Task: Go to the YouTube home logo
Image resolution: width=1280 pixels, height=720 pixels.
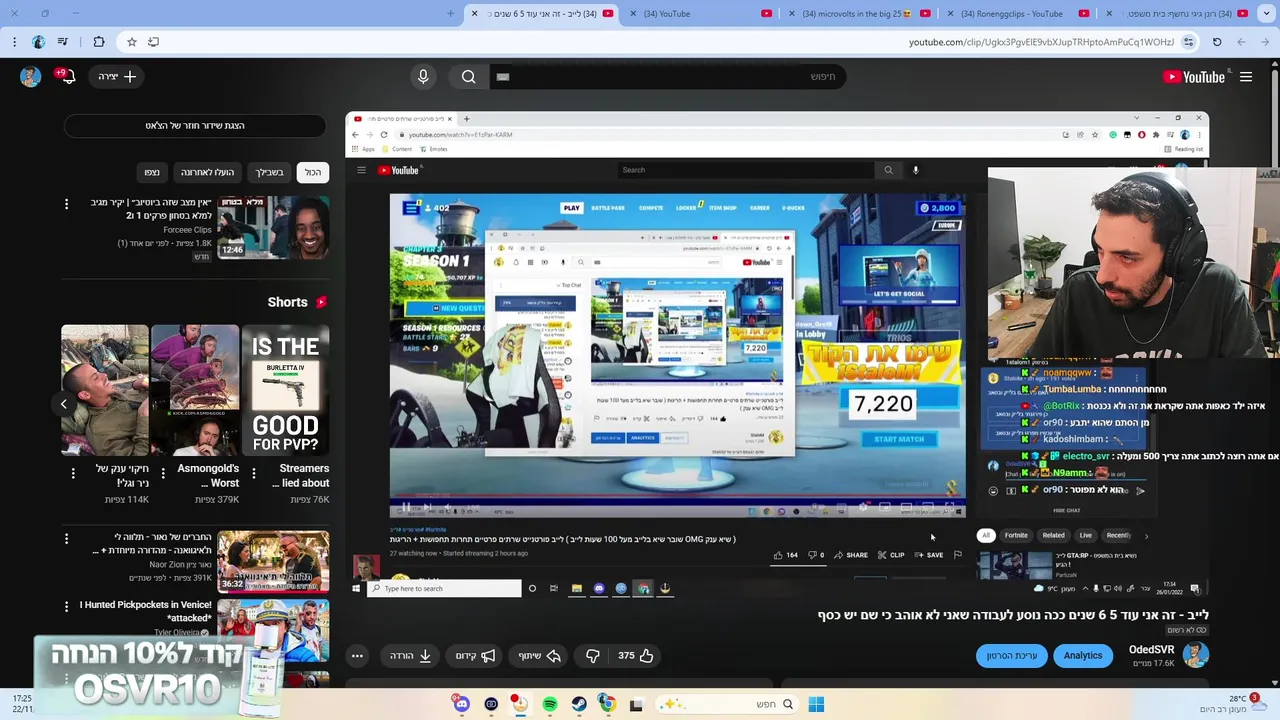Action: (x=1194, y=77)
